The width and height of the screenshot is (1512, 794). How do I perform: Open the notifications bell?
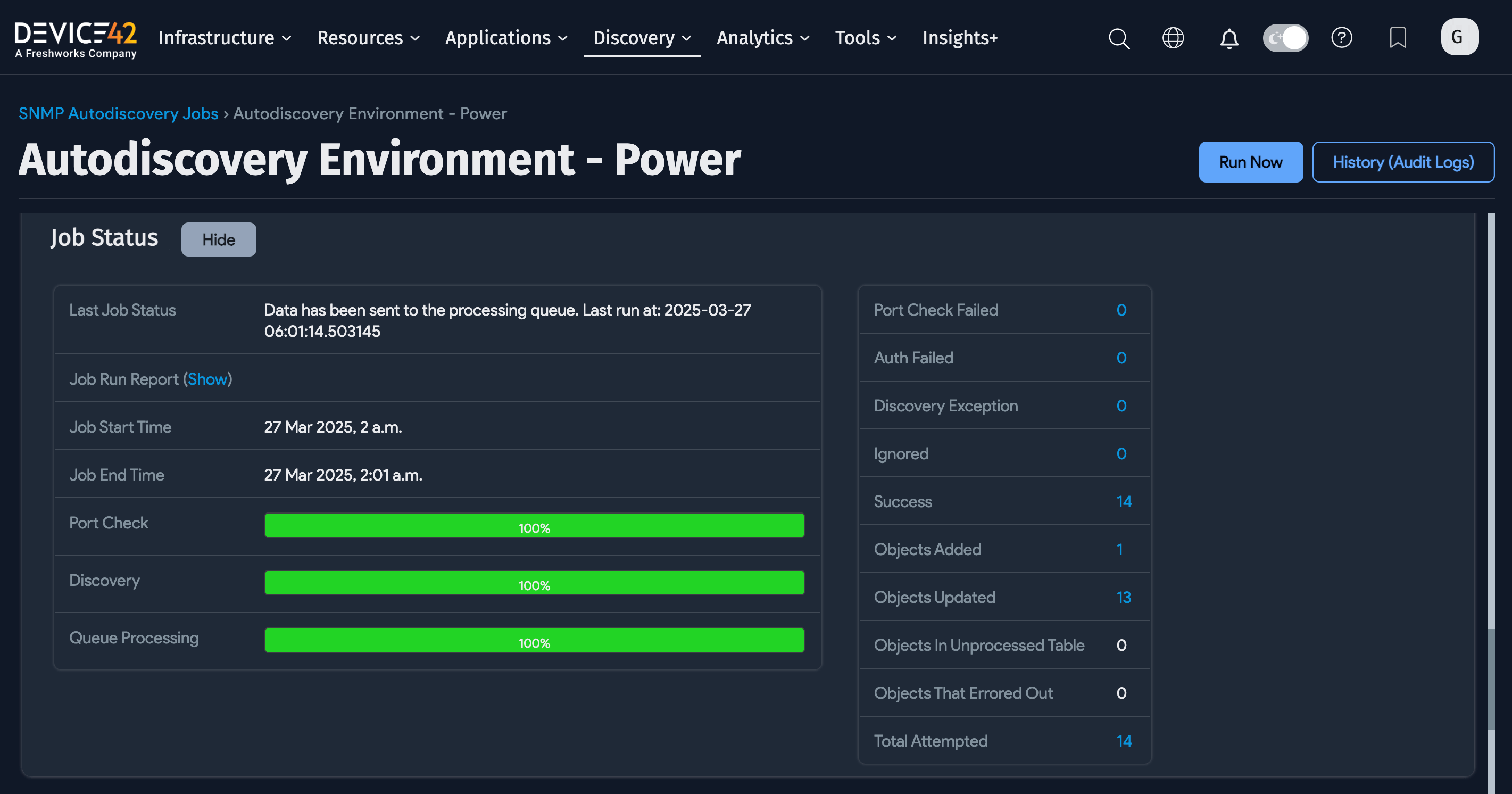1229,38
